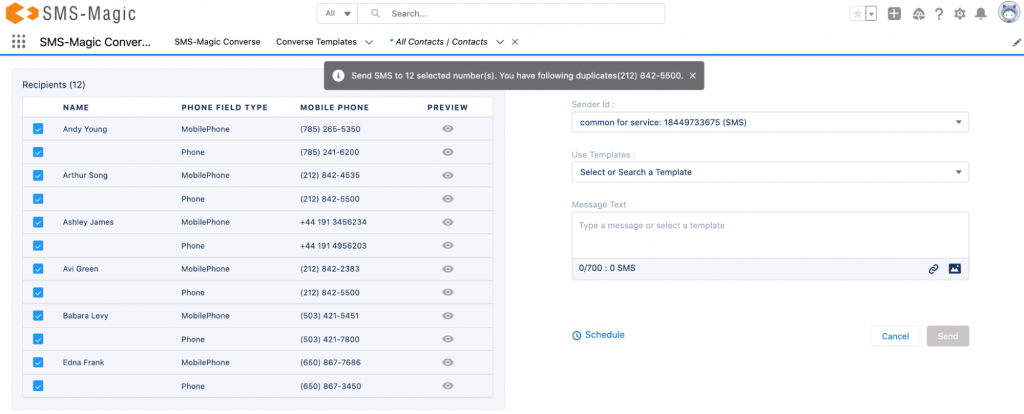Click the Send button
The width and height of the screenshot is (1024, 414).
click(948, 336)
